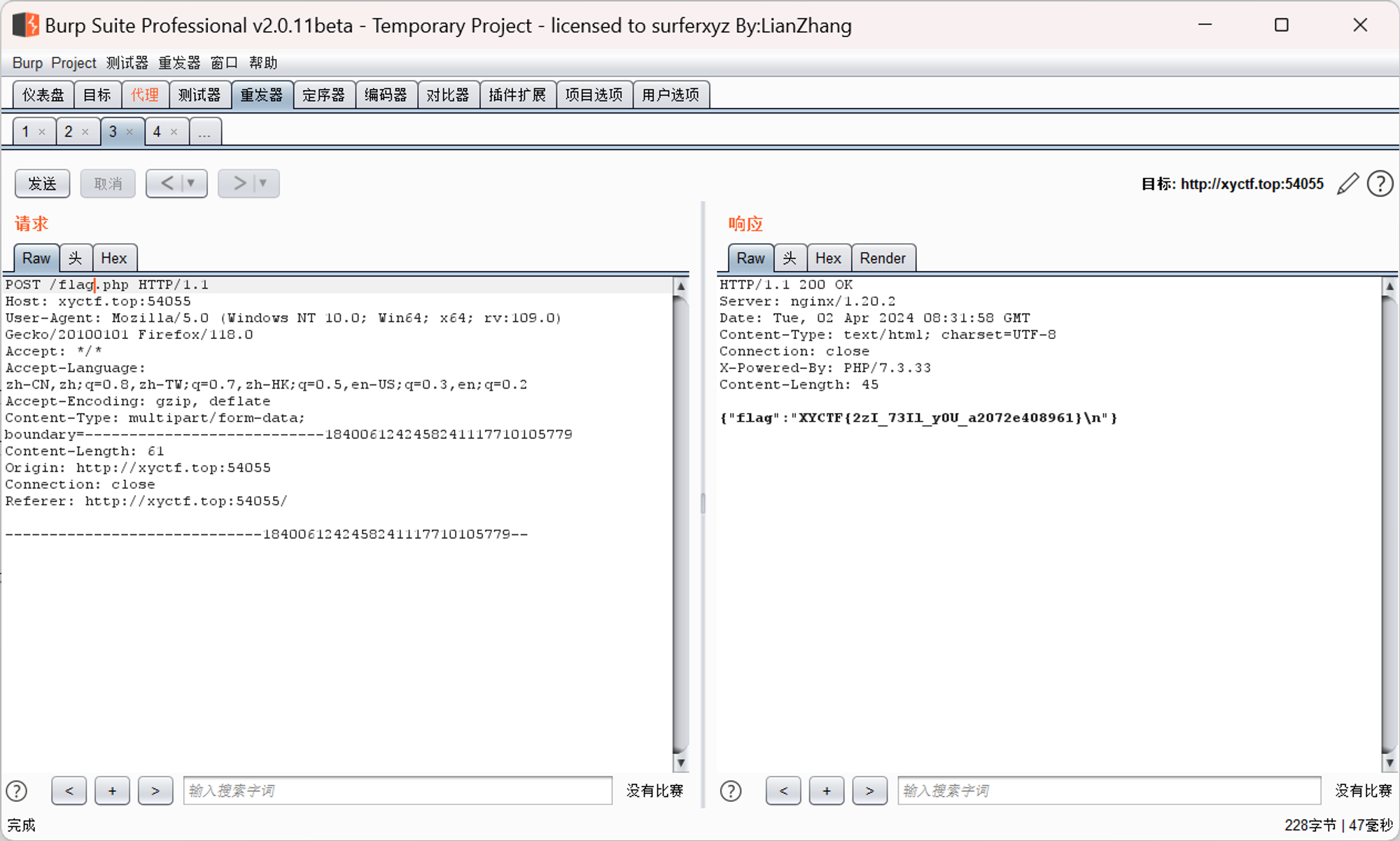
Task: Click response pane scrollbar up arrow
Action: pos(1390,286)
